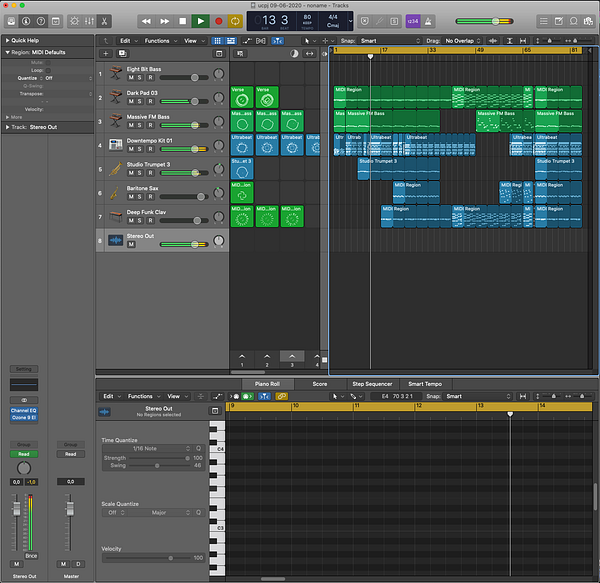Record-enable the Deep Funk Clav track
600x583 pixels.
tap(151, 221)
